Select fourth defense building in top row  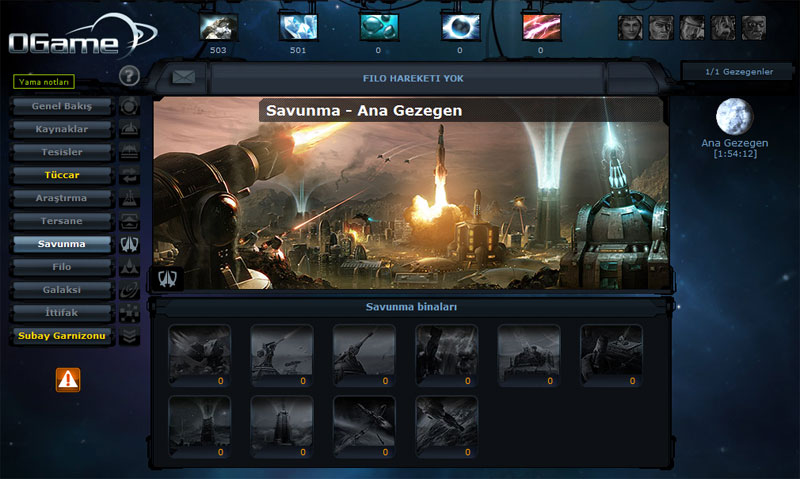click(x=446, y=356)
